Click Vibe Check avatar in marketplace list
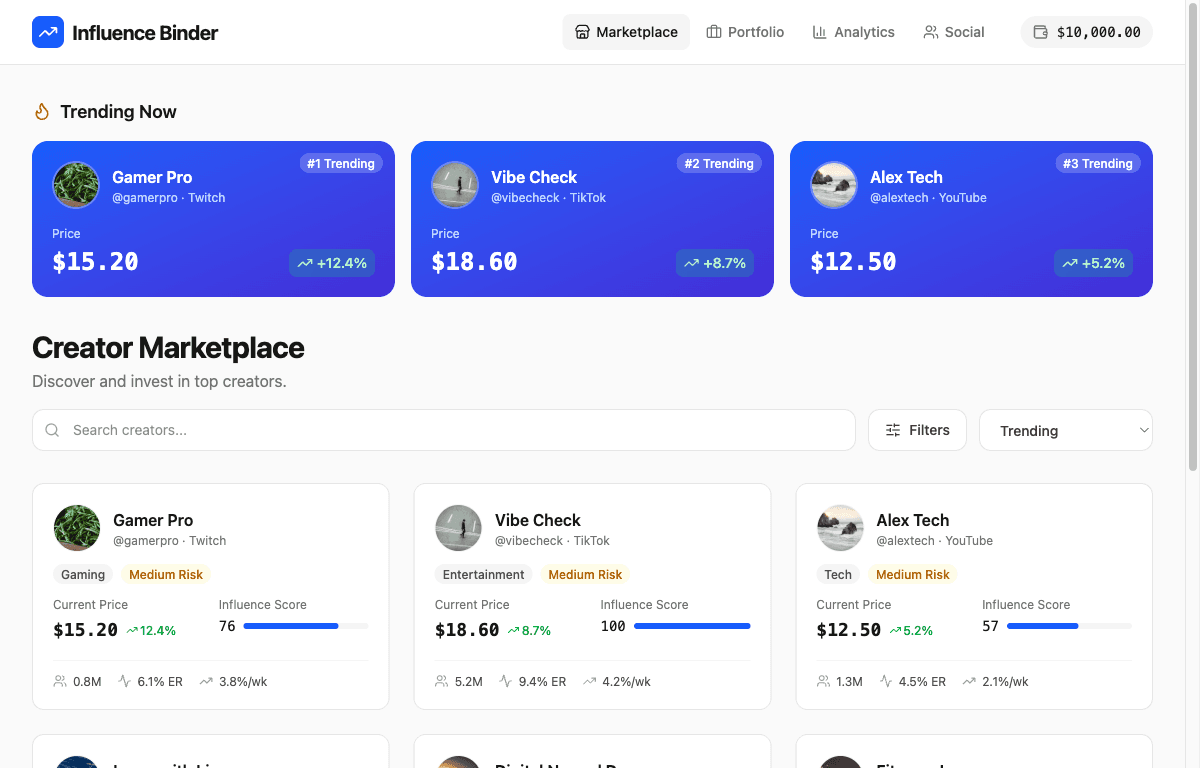This screenshot has width=1200, height=768. [458, 528]
